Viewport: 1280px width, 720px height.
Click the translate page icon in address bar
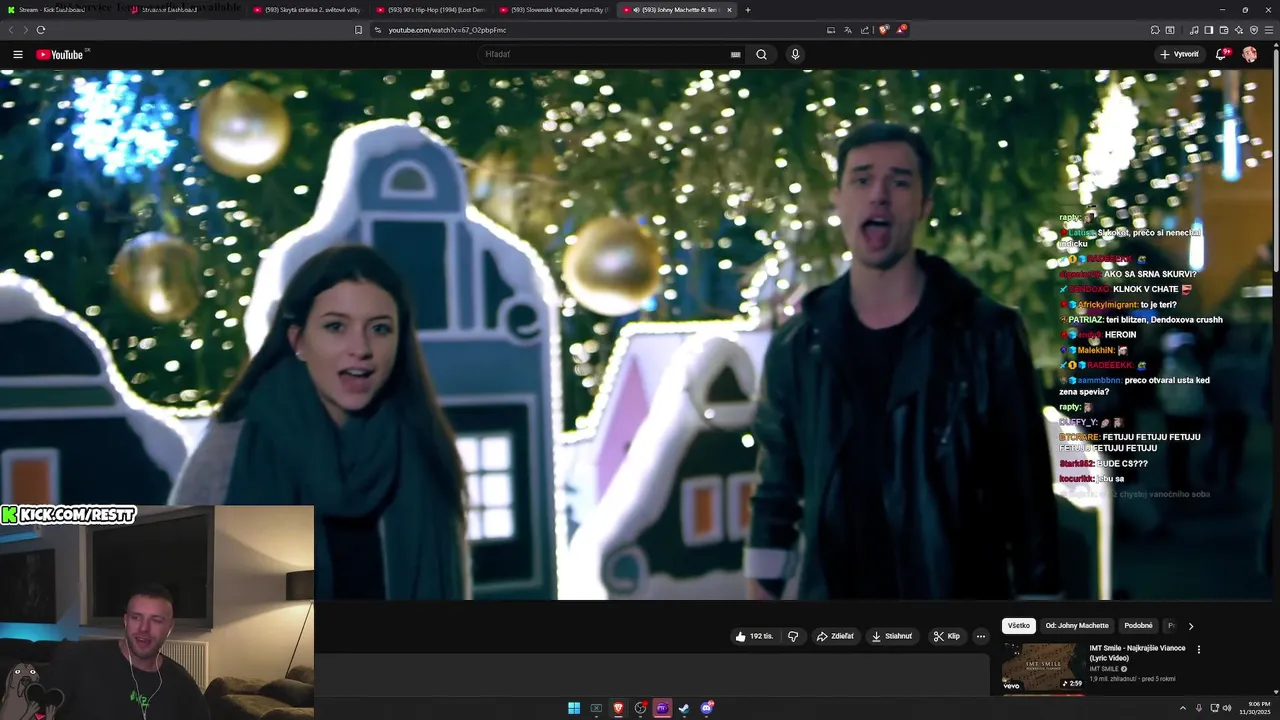coord(848,30)
